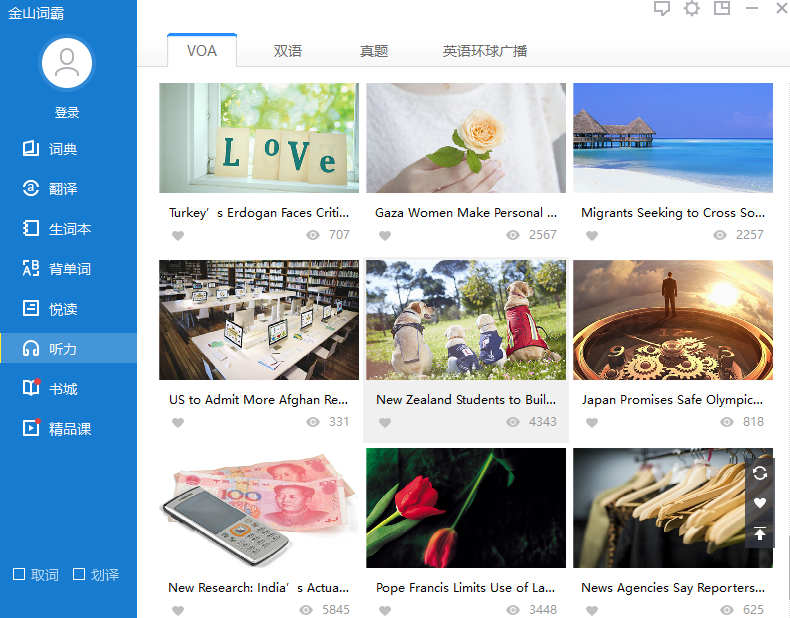Open the 词典 dictionary section

(x=62, y=149)
